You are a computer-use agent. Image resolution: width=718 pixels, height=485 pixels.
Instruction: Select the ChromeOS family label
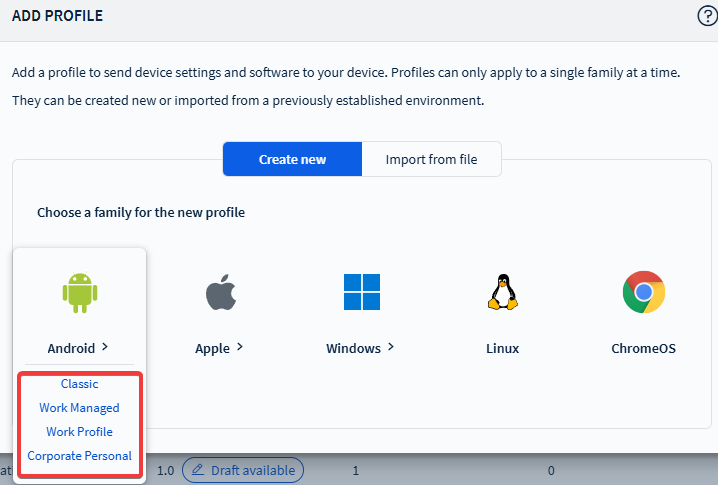643,349
